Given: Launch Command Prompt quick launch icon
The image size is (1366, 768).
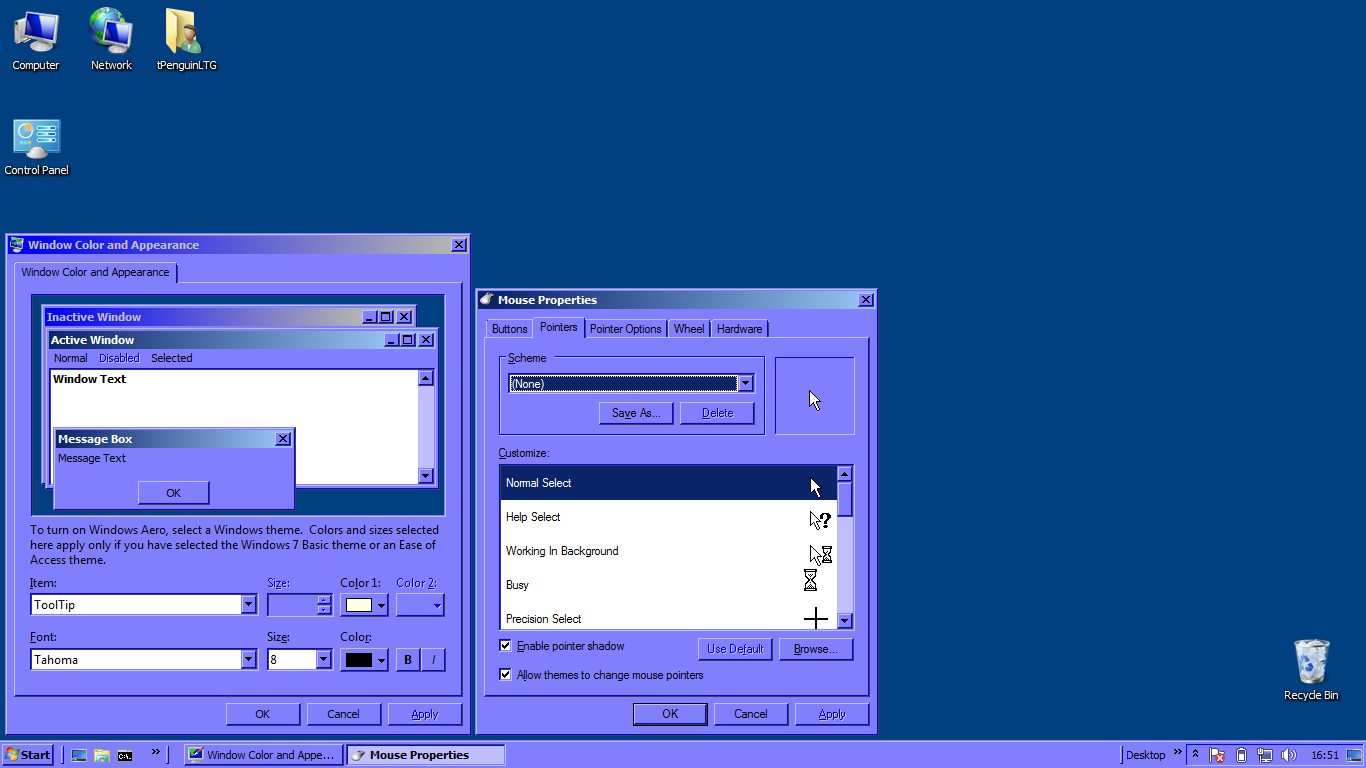Looking at the screenshot, I should coord(125,755).
